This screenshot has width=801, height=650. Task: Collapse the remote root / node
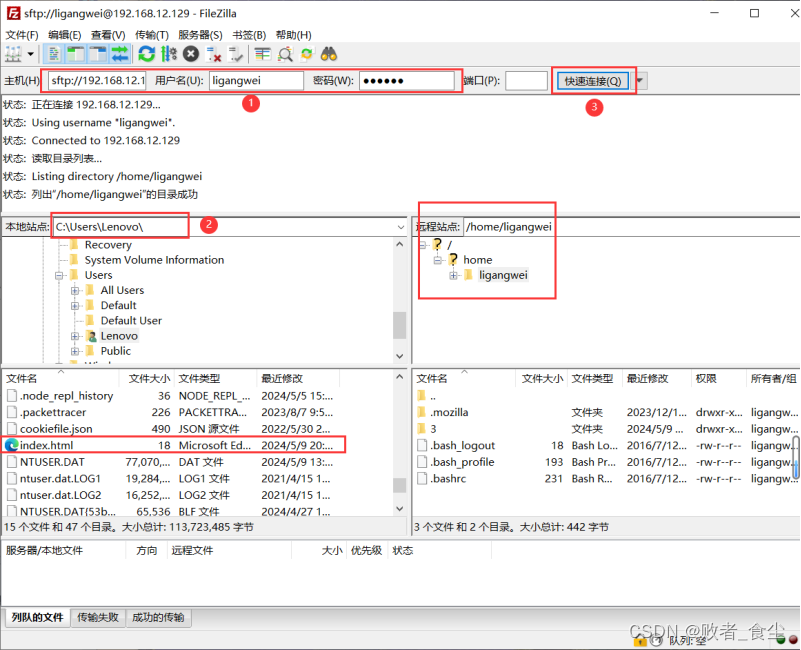pos(423,245)
